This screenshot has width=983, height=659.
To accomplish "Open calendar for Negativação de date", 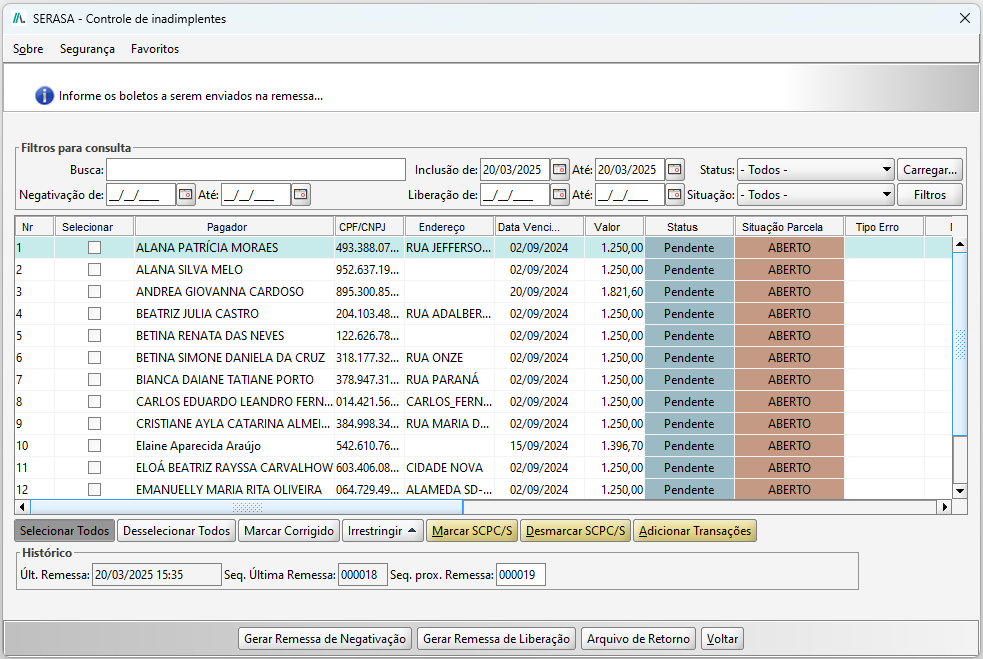I will click(x=186, y=194).
